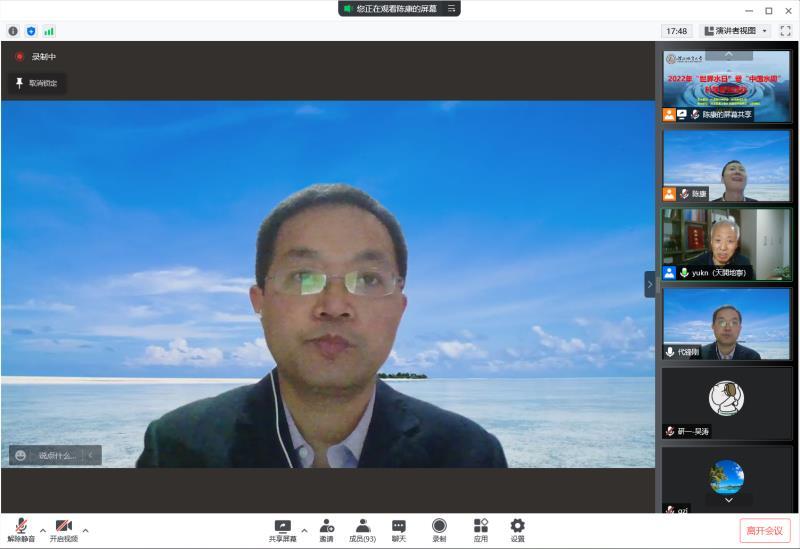Unpin the video via 取消锁定

pos(37,84)
